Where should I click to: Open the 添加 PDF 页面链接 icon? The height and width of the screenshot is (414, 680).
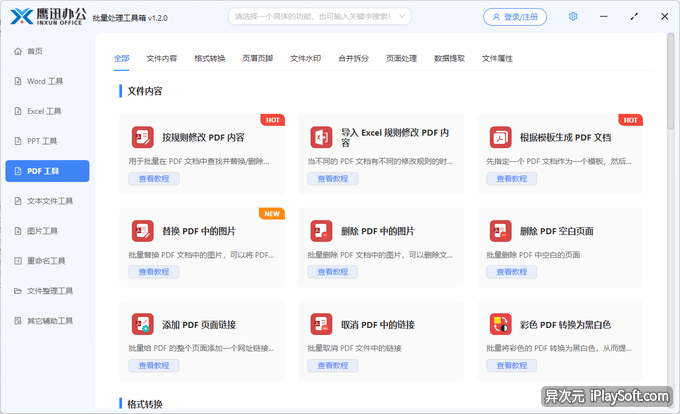(x=143, y=324)
